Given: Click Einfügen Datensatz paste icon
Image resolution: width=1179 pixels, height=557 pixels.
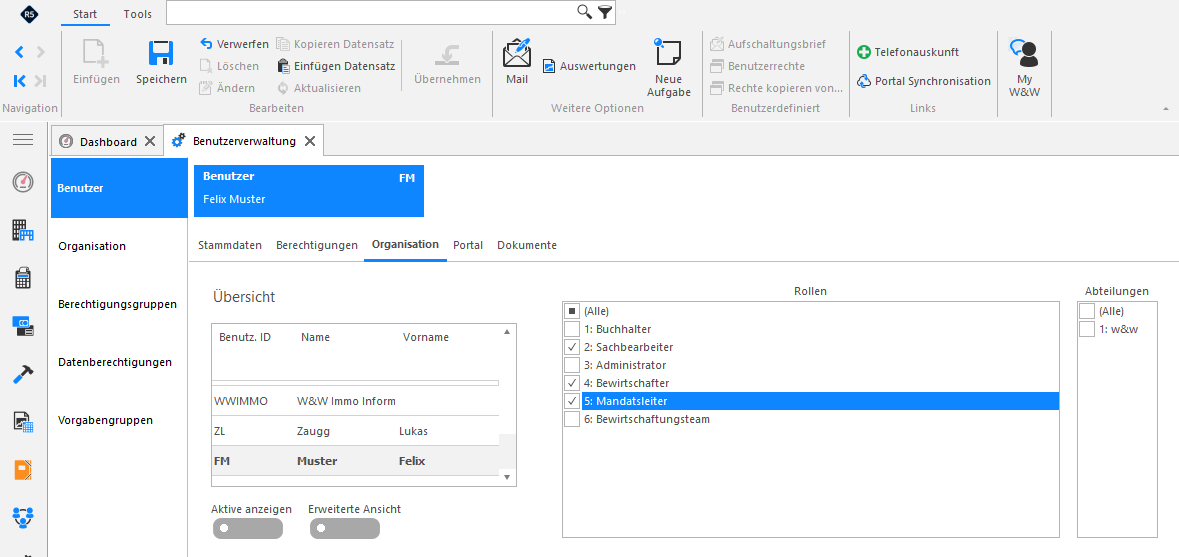Looking at the screenshot, I should click(x=283, y=66).
